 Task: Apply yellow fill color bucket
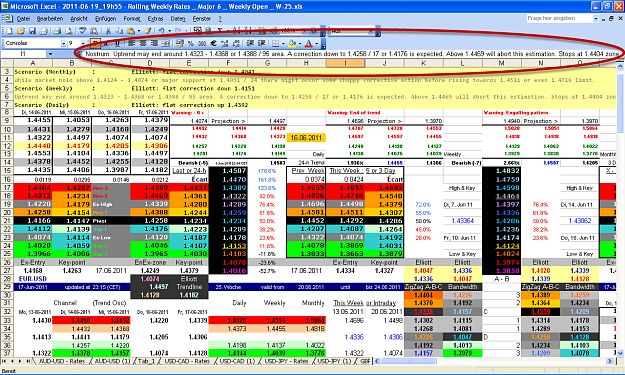click(292, 43)
